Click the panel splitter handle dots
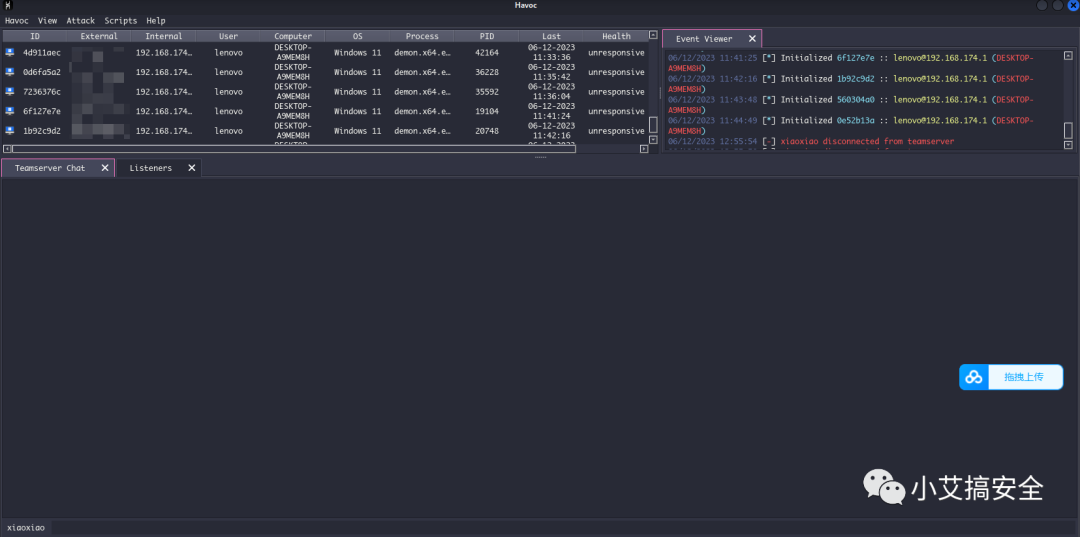The width and height of the screenshot is (1080, 537). click(540, 157)
